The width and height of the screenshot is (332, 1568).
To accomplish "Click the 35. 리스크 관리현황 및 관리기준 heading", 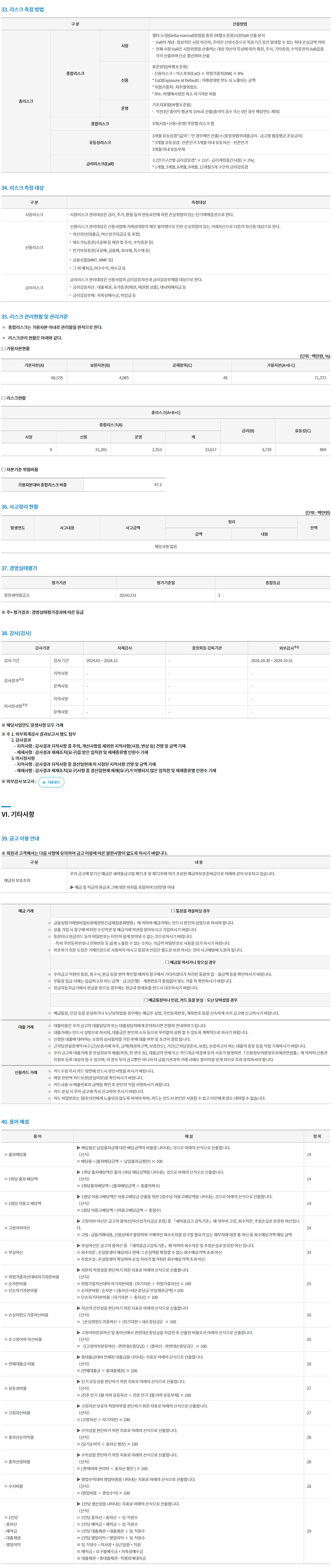I will 35,317.
